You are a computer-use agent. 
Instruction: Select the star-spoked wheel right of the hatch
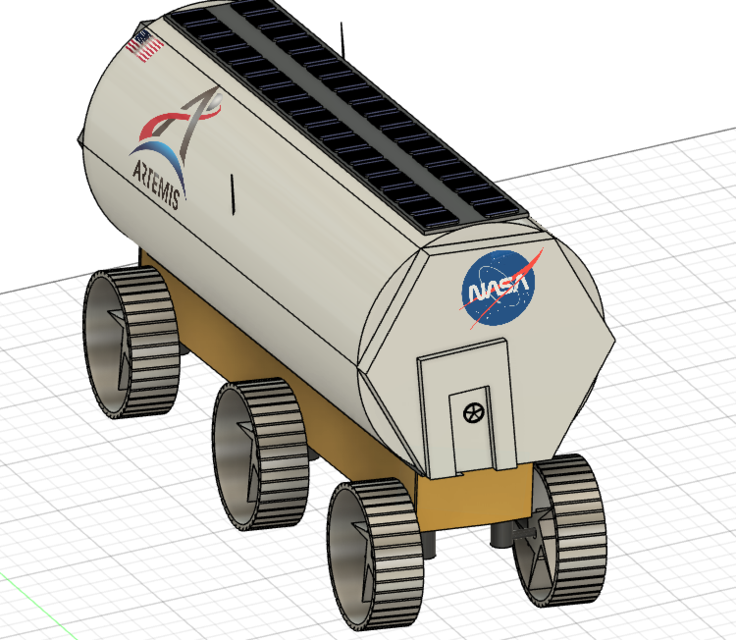click(559, 530)
